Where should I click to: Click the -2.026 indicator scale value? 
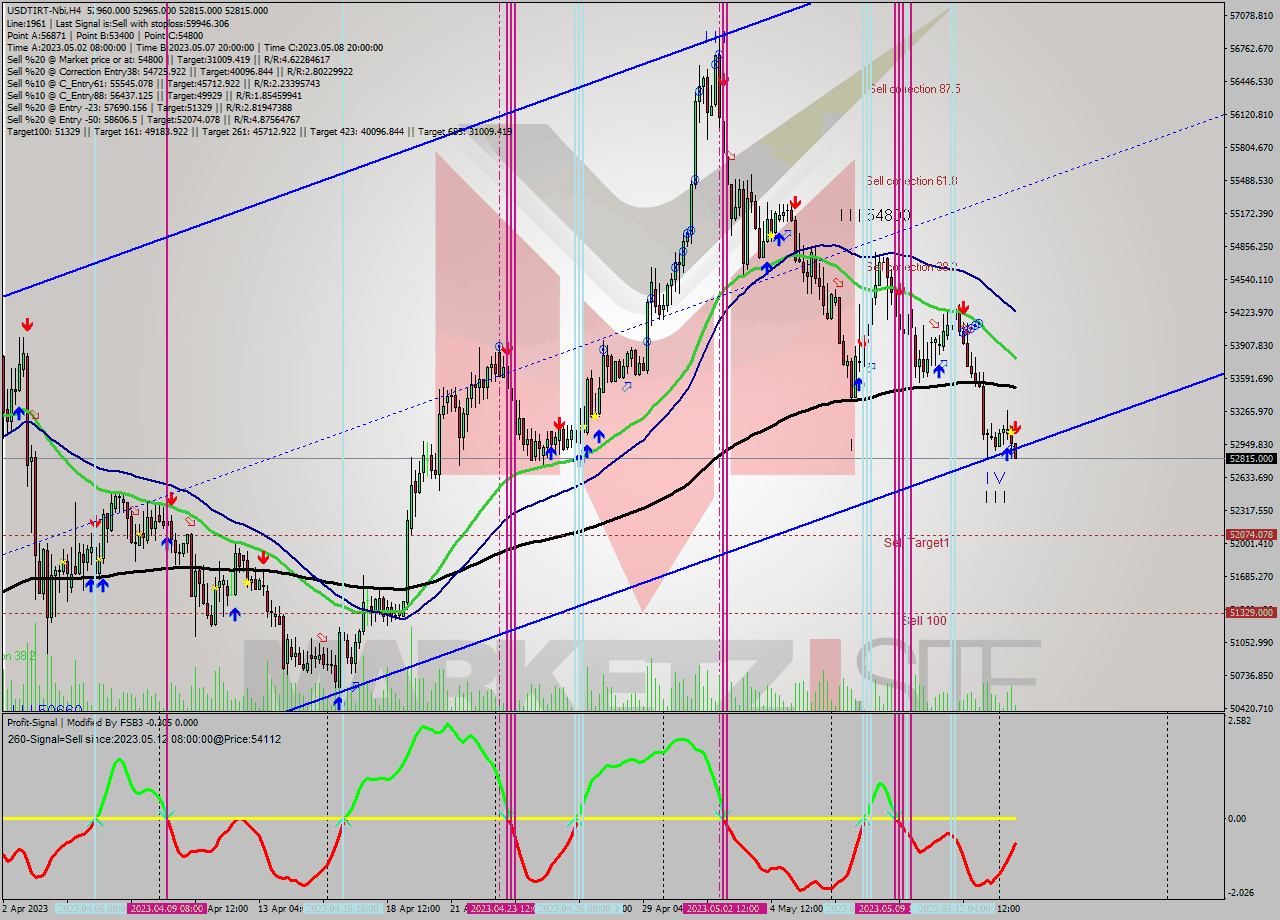(1240, 894)
